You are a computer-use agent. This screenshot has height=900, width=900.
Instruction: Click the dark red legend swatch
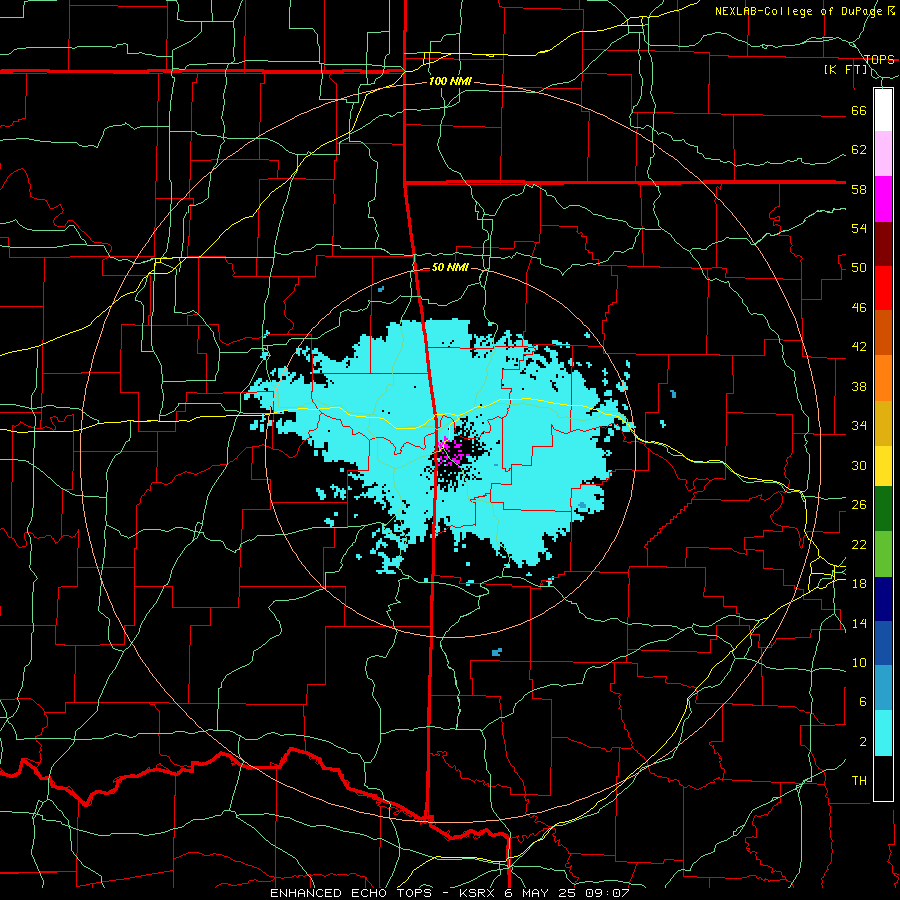coord(883,244)
